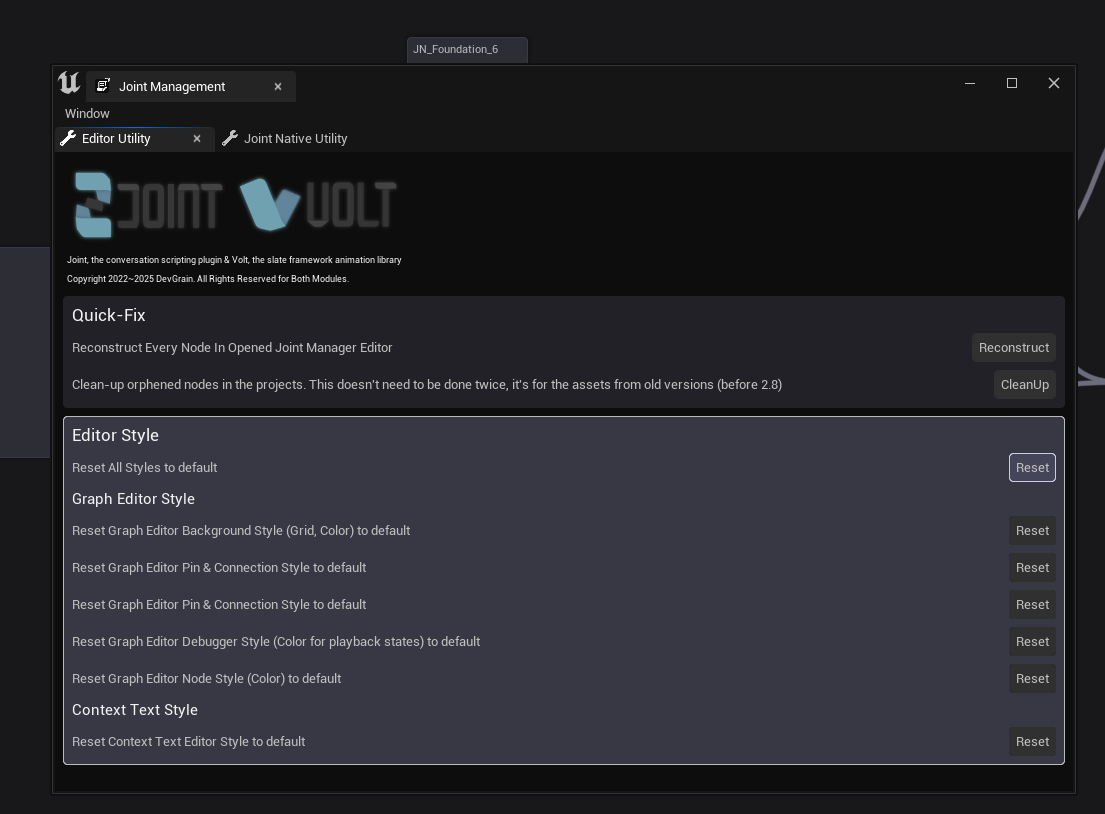
Task: Select the Joint Management window tab
Action: 172,87
